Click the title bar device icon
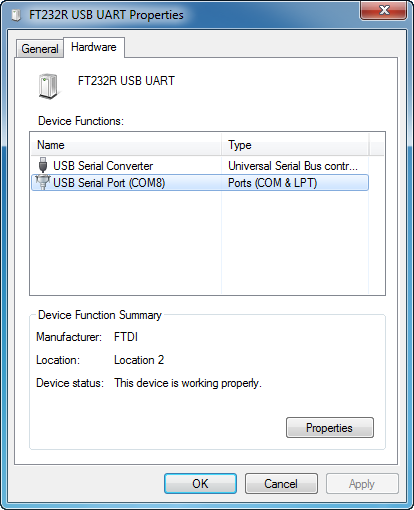The height and width of the screenshot is (510, 414). (16, 15)
